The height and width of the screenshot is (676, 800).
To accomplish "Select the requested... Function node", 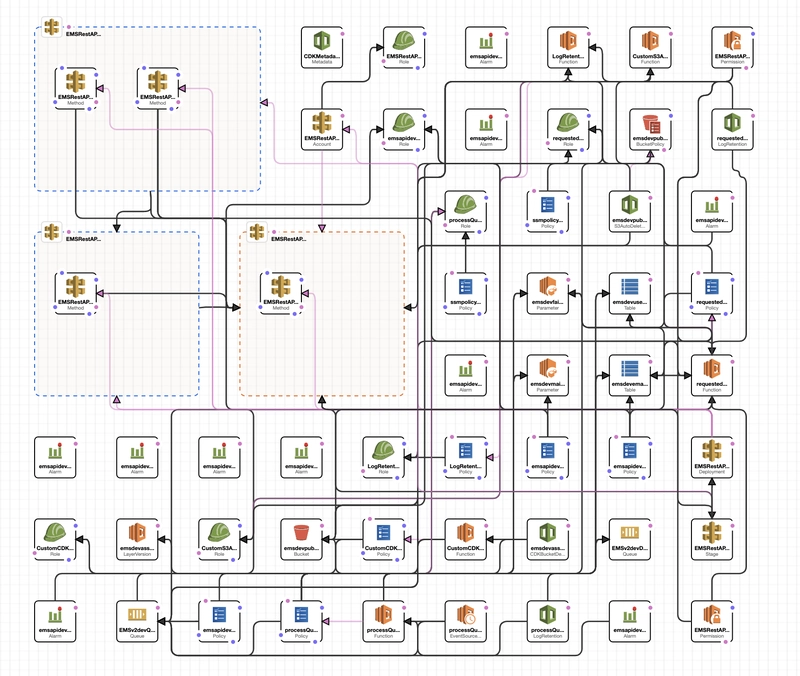I will click(712, 375).
